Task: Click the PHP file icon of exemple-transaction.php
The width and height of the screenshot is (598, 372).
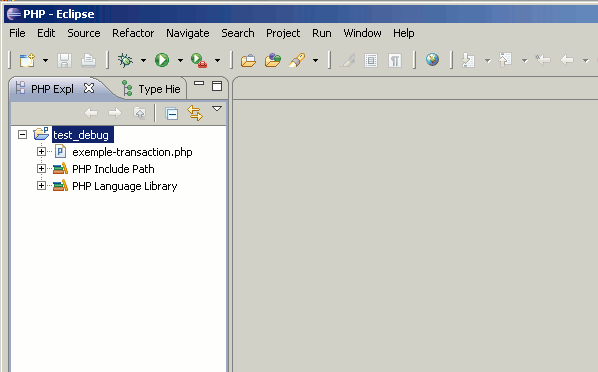Action: 60,151
